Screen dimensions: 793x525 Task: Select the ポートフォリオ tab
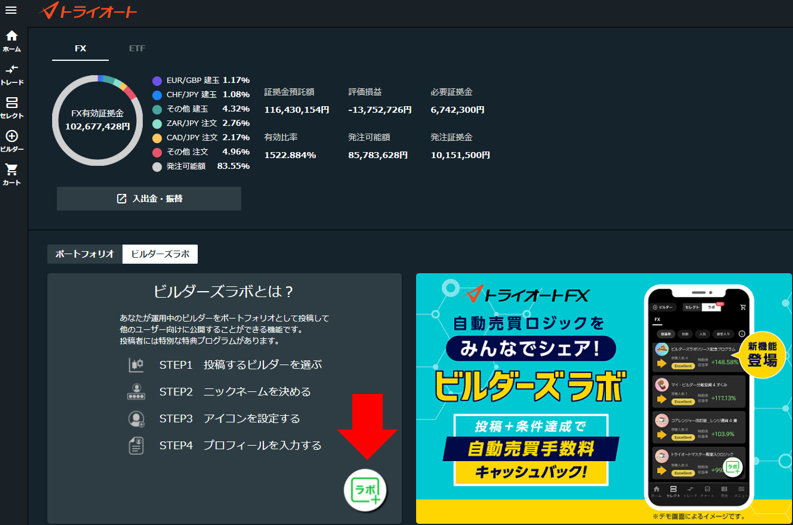click(x=85, y=254)
